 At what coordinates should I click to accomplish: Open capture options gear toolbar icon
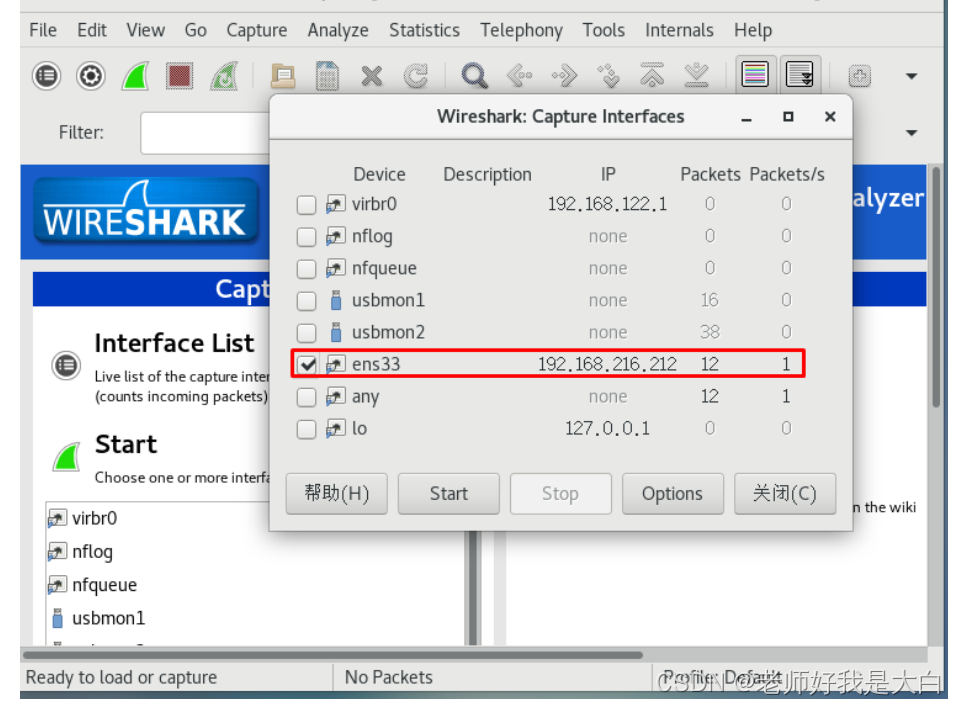pos(91,76)
